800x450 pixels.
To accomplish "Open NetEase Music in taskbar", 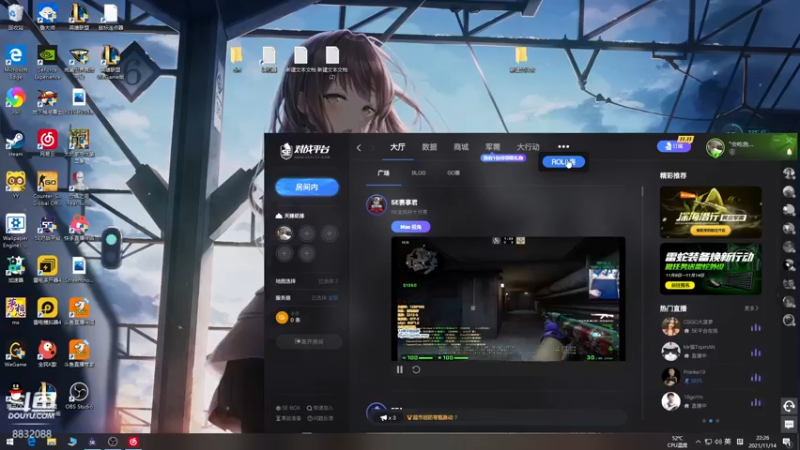I will (x=133, y=442).
